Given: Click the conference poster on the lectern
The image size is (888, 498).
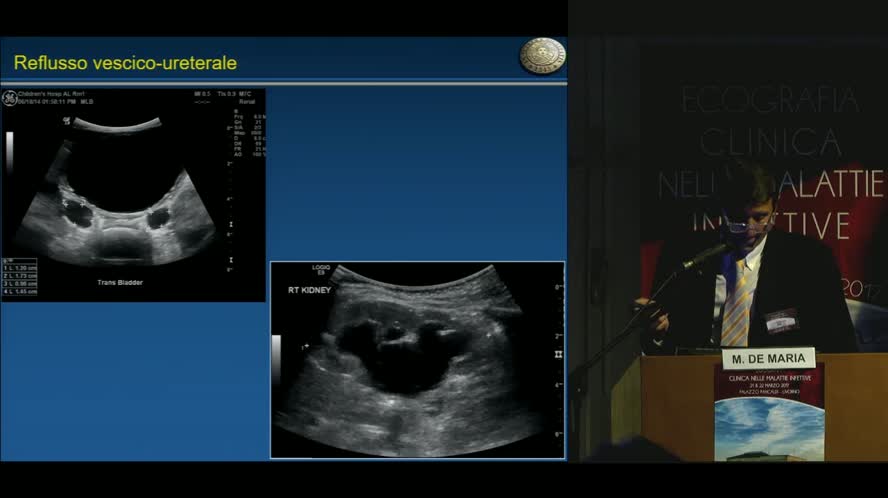Looking at the screenshot, I should pos(769,412).
